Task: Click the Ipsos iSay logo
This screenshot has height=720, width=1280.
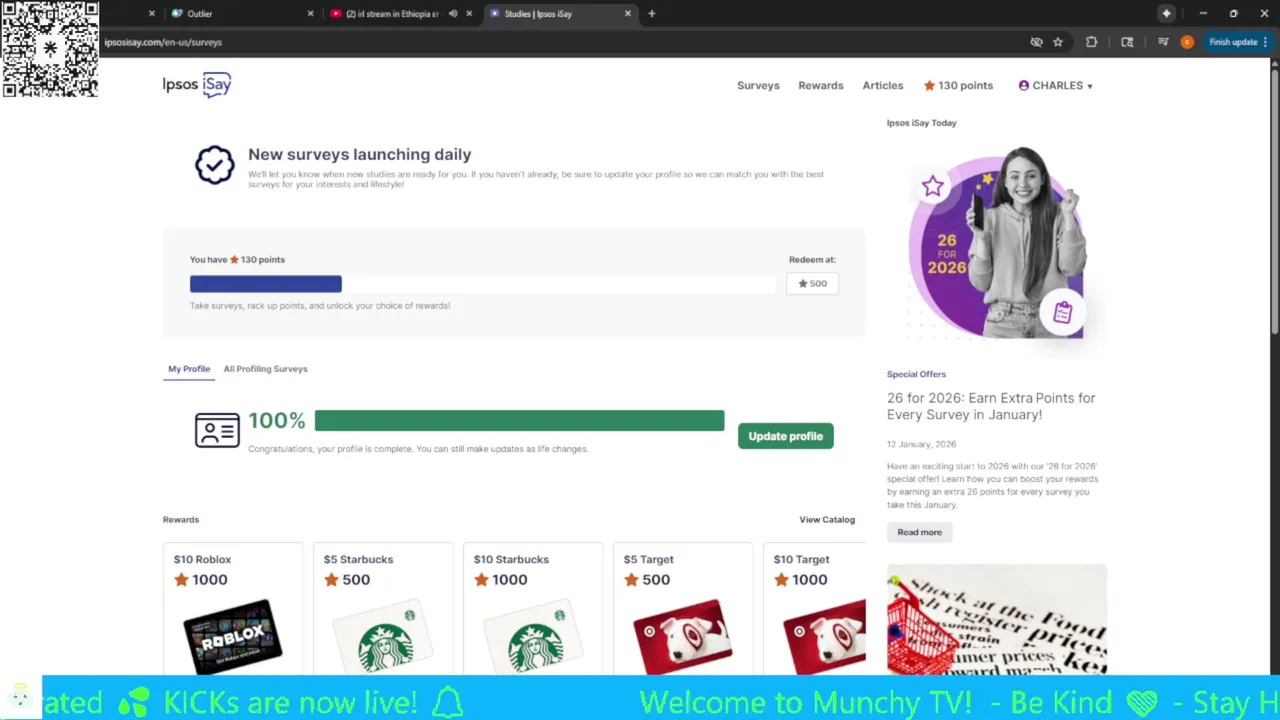Action: tap(197, 85)
